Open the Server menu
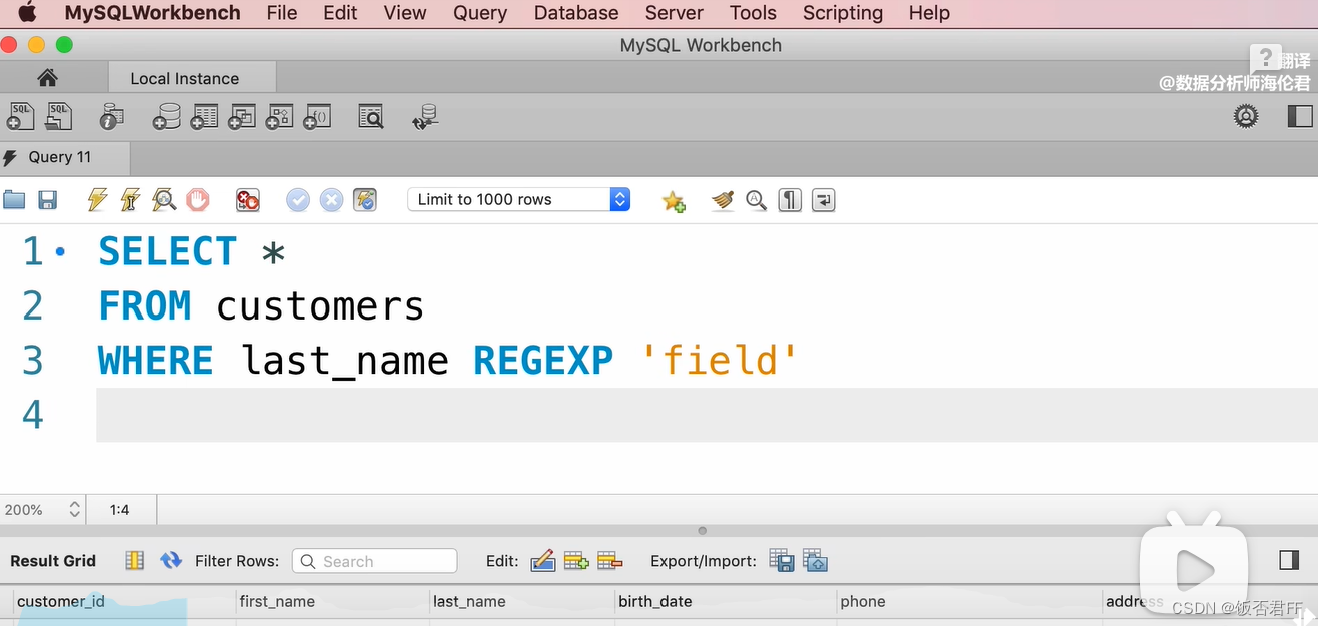 tap(674, 13)
